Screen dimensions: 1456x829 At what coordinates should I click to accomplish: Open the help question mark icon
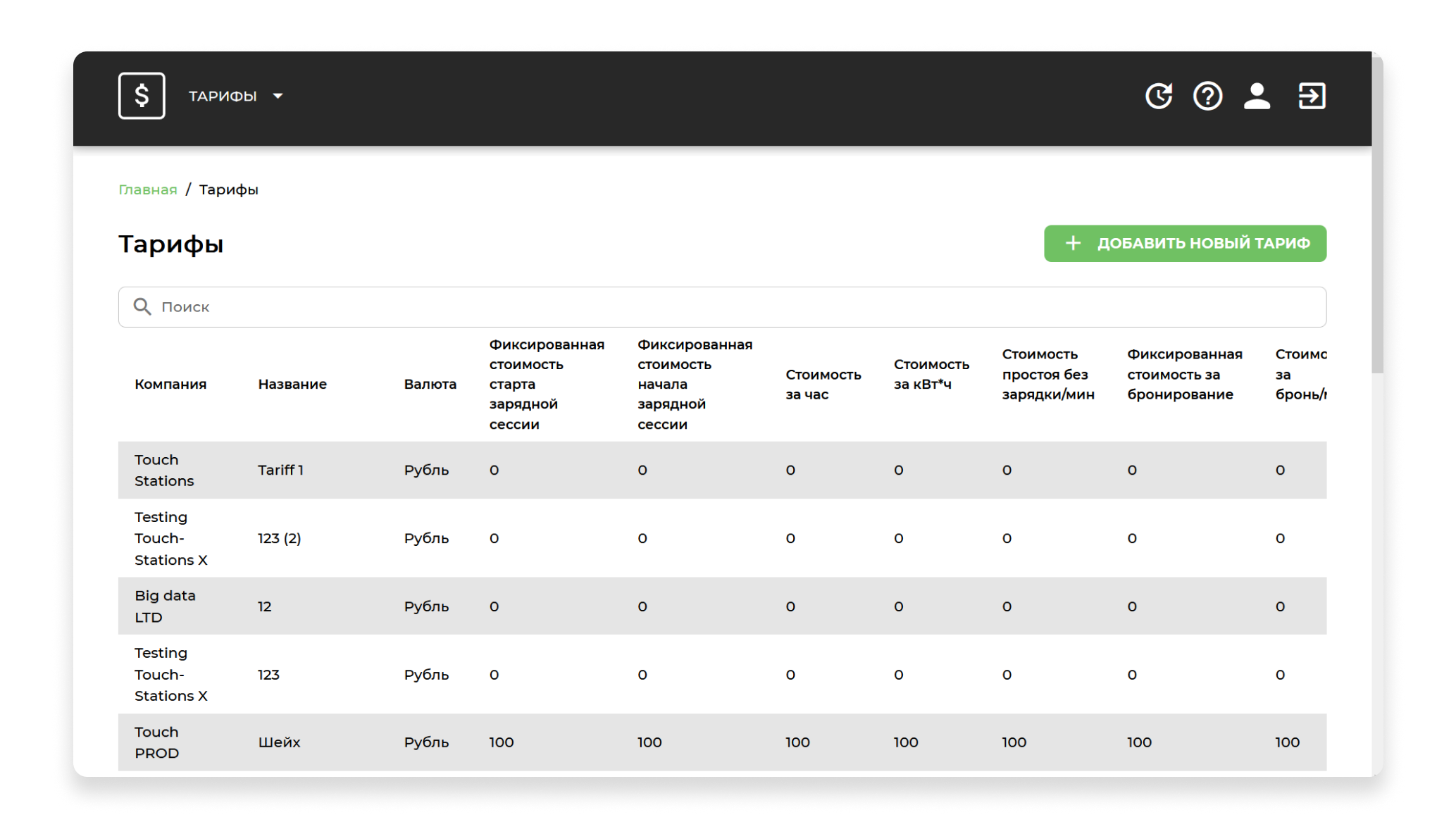coord(1207,96)
